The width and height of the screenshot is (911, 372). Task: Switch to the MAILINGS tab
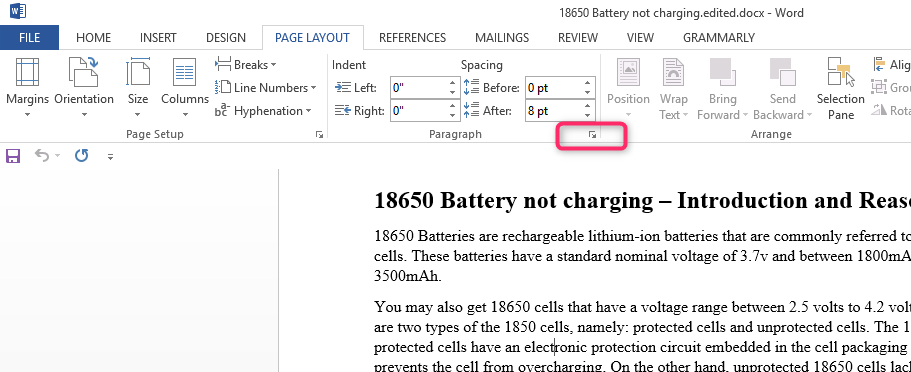(502, 38)
